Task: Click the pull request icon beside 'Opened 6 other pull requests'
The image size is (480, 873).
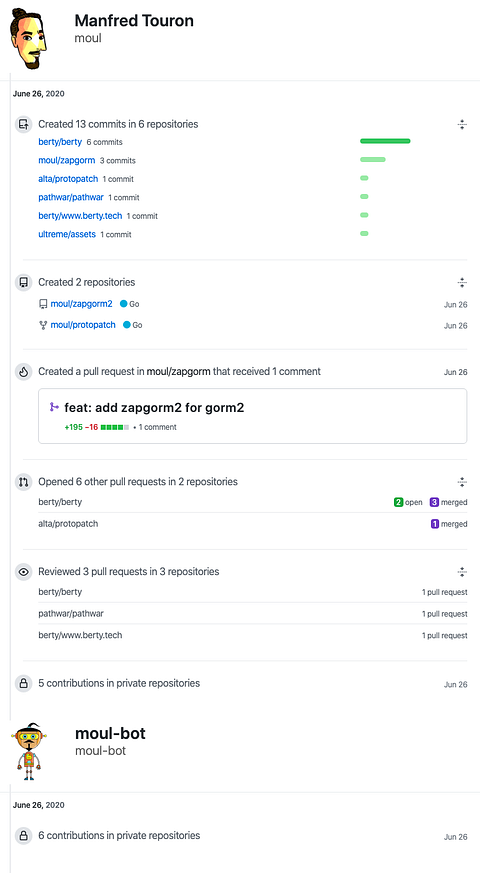Action: tap(23, 482)
